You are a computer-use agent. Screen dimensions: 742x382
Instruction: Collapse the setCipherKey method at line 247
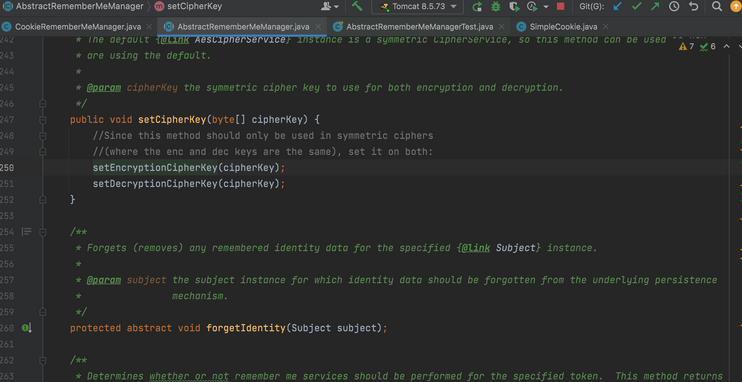click(43, 120)
